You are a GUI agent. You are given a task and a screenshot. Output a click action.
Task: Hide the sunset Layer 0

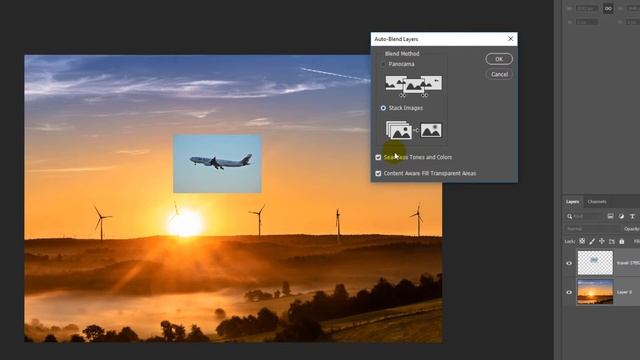[x=569, y=292]
